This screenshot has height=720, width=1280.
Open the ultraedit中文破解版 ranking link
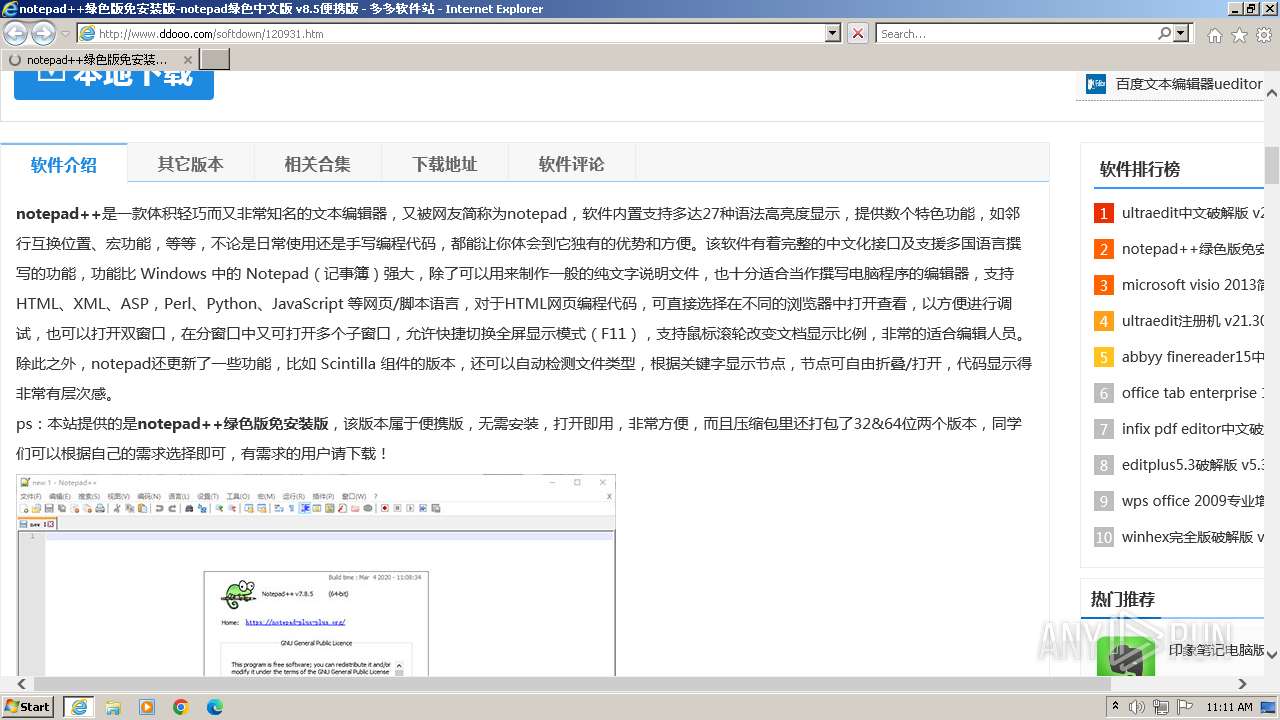click(1193, 213)
